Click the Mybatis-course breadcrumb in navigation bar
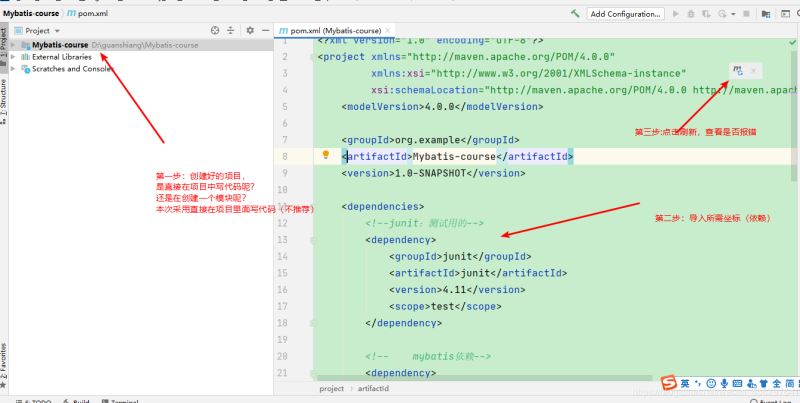The width and height of the screenshot is (800, 403). (x=29, y=14)
